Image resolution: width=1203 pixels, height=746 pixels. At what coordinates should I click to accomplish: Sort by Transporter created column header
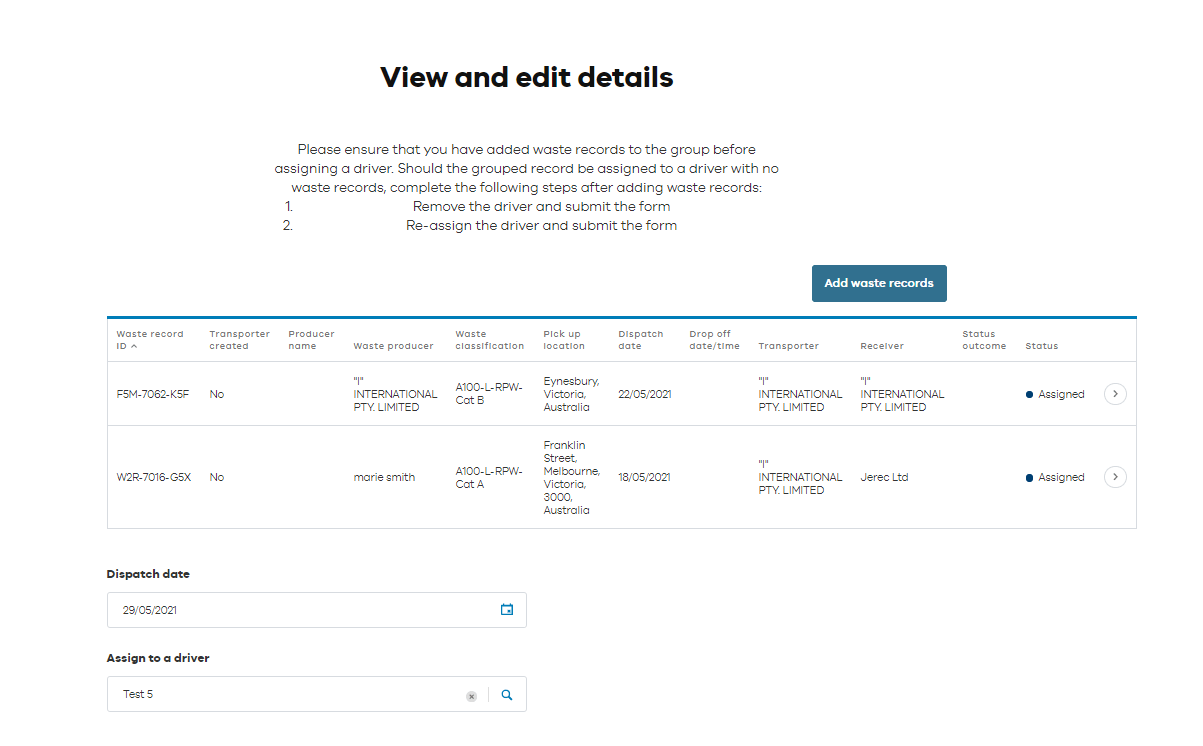pos(239,340)
